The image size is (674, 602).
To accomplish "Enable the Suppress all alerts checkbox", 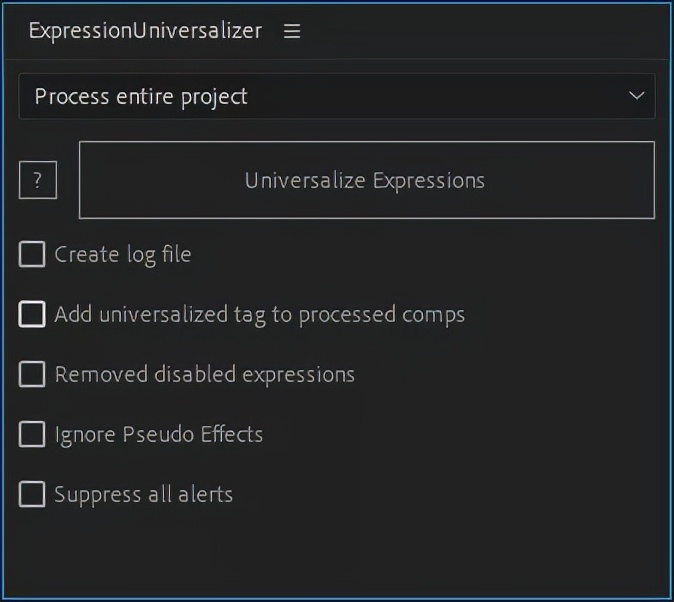I will [x=32, y=494].
